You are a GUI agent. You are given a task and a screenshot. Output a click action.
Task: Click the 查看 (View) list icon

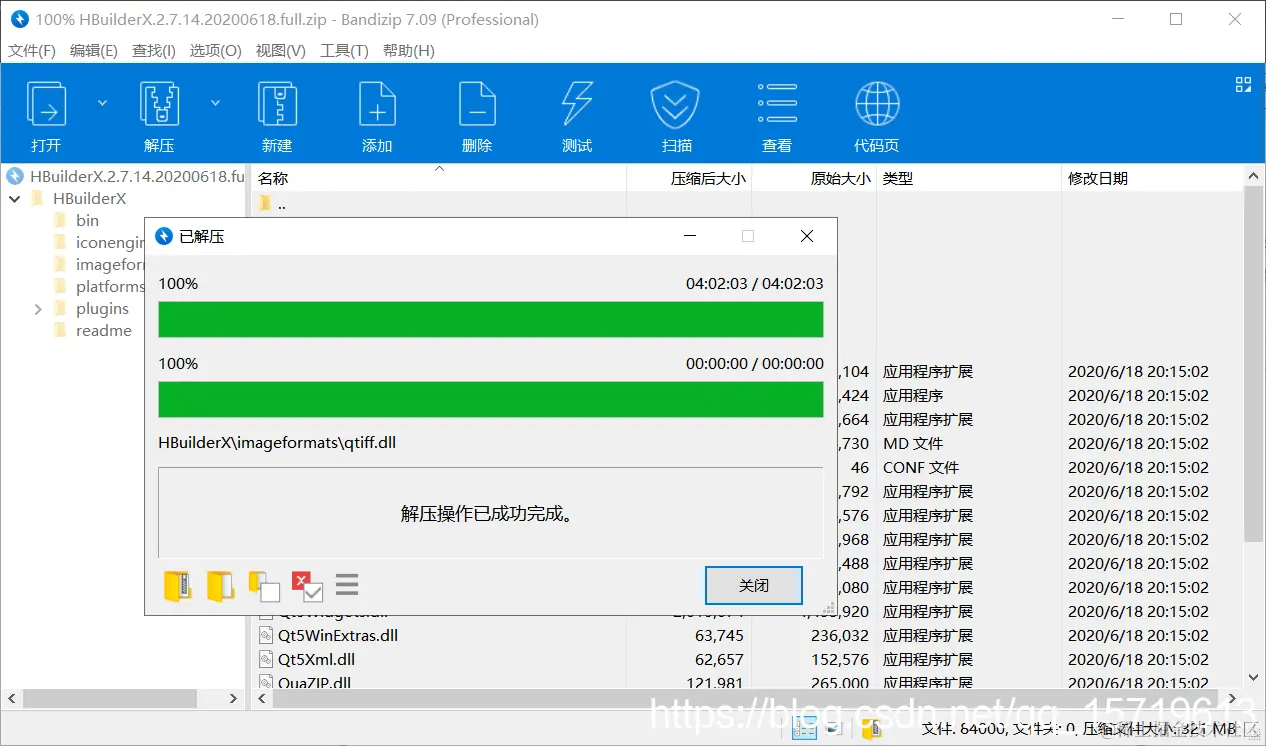pos(777,113)
